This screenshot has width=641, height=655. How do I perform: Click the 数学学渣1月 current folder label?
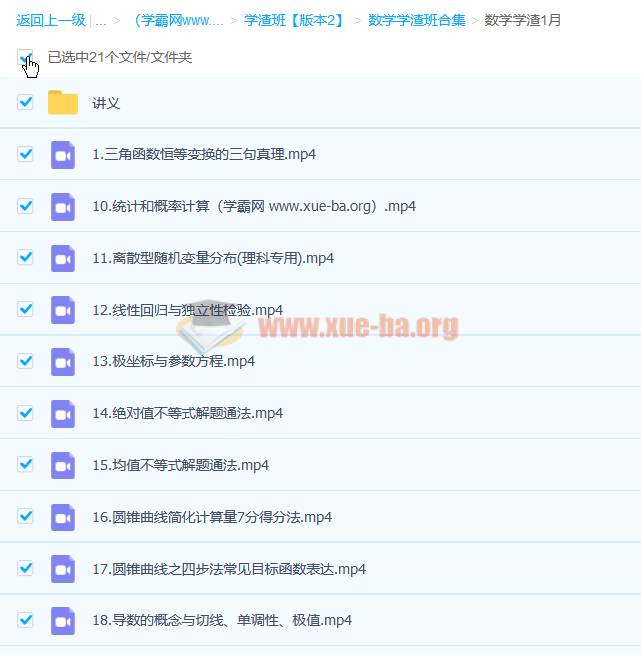pyautogui.click(x=522, y=20)
